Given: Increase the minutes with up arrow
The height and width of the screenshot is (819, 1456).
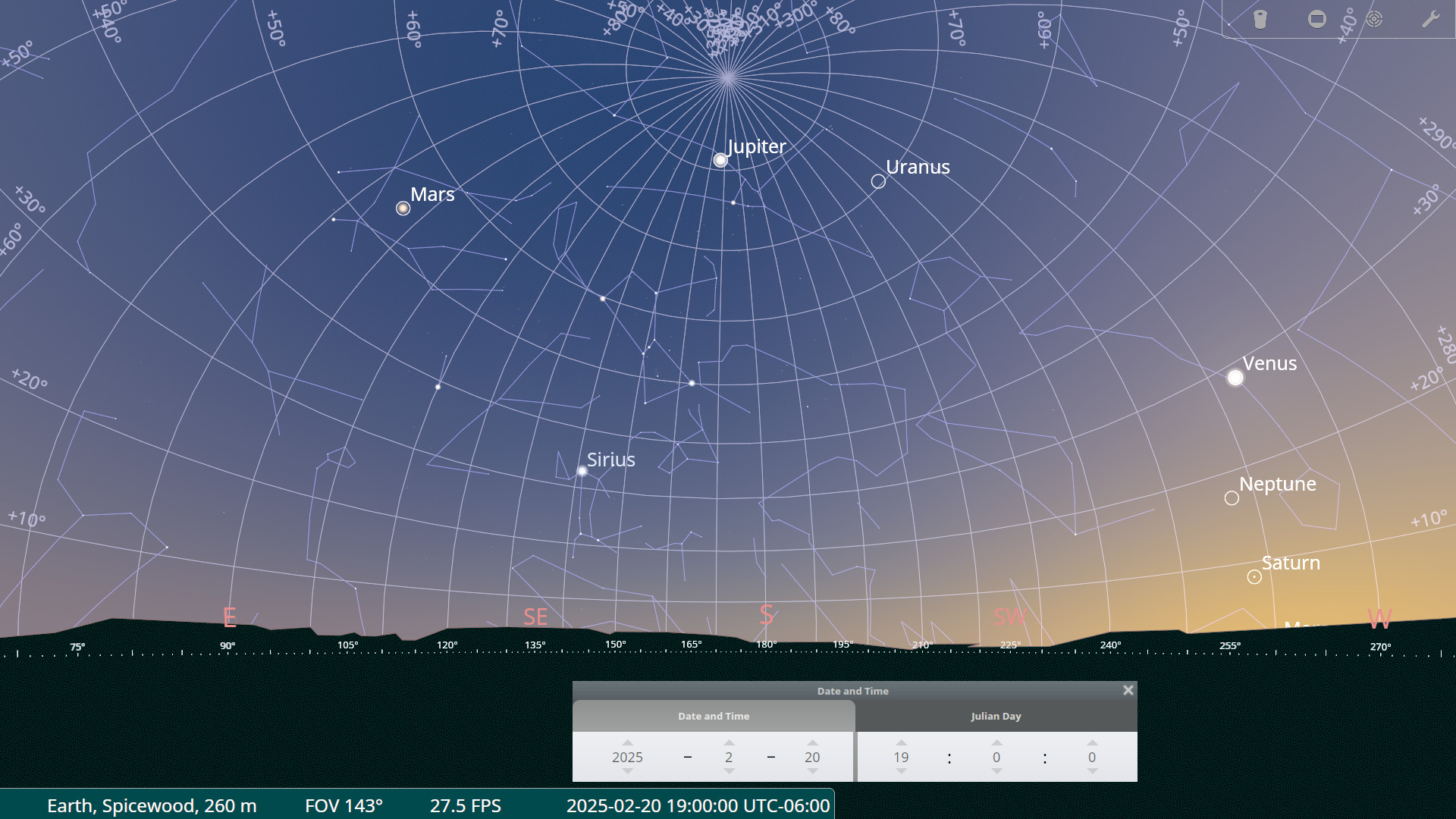Looking at the screenshot, I should [x=996, y=742].
